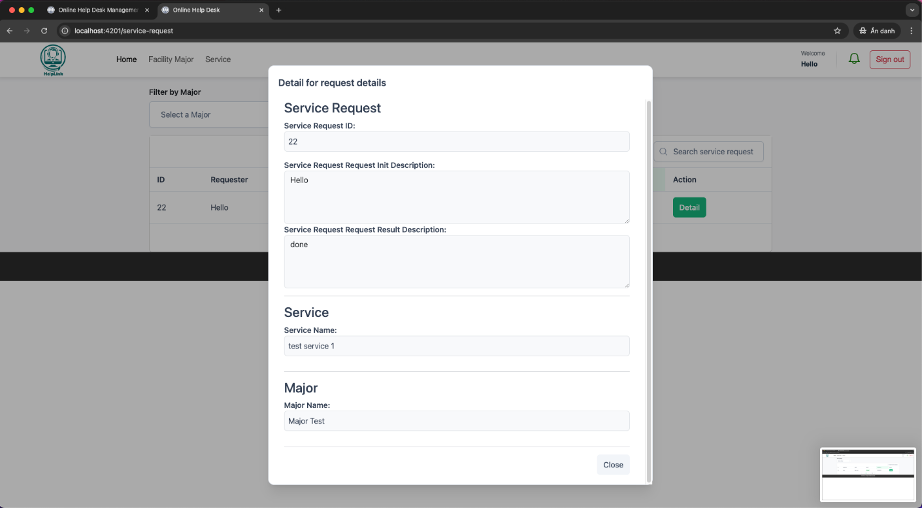This screenshot has width=922, height=508.
Task: Go to Home in navigation
Action: coord(126,59)
